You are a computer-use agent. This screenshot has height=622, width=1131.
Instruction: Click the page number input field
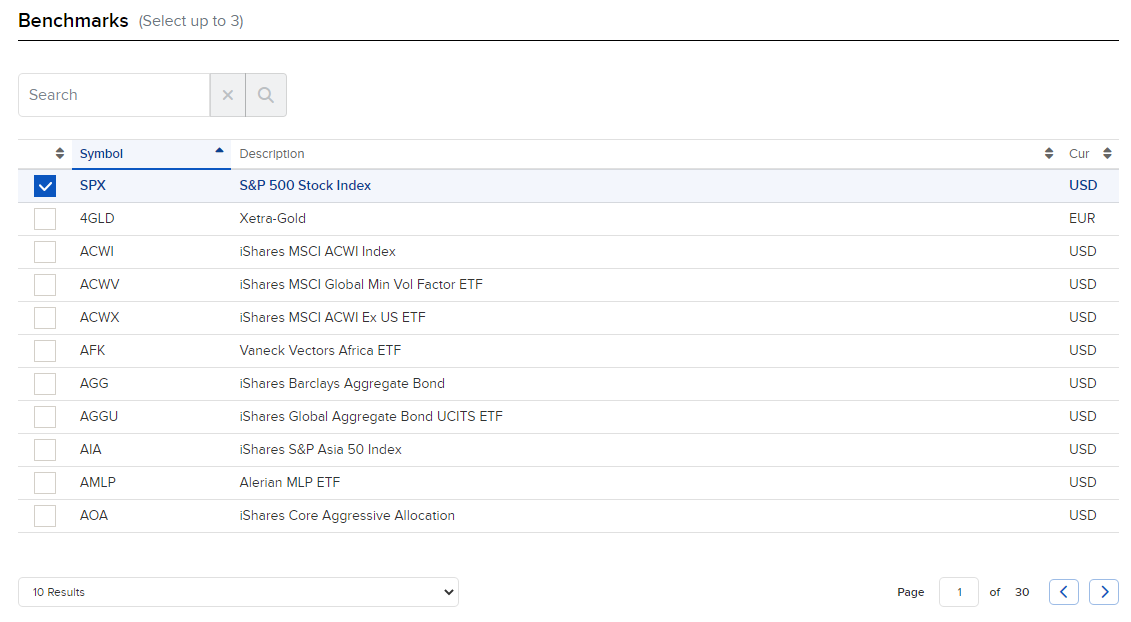point(958,591)
